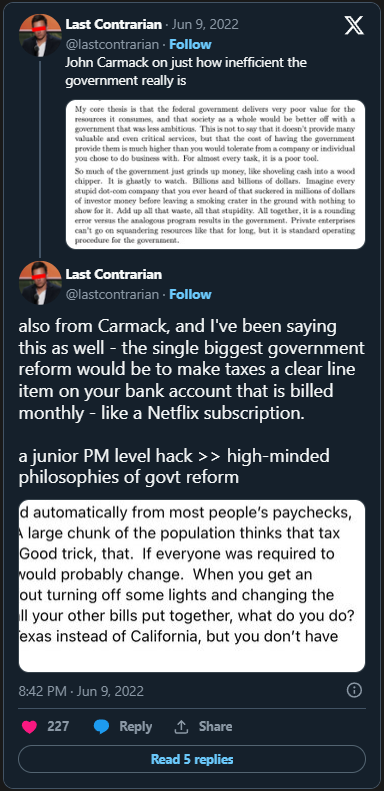
Task: Open the Read 5 replies button
Action: [192, 759]
